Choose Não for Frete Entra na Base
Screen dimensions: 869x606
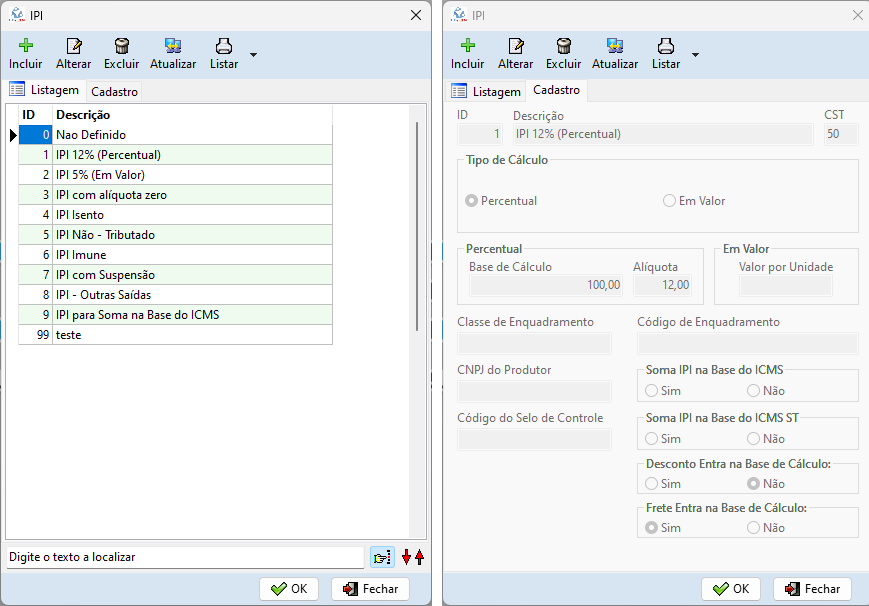tap(753, 527)
